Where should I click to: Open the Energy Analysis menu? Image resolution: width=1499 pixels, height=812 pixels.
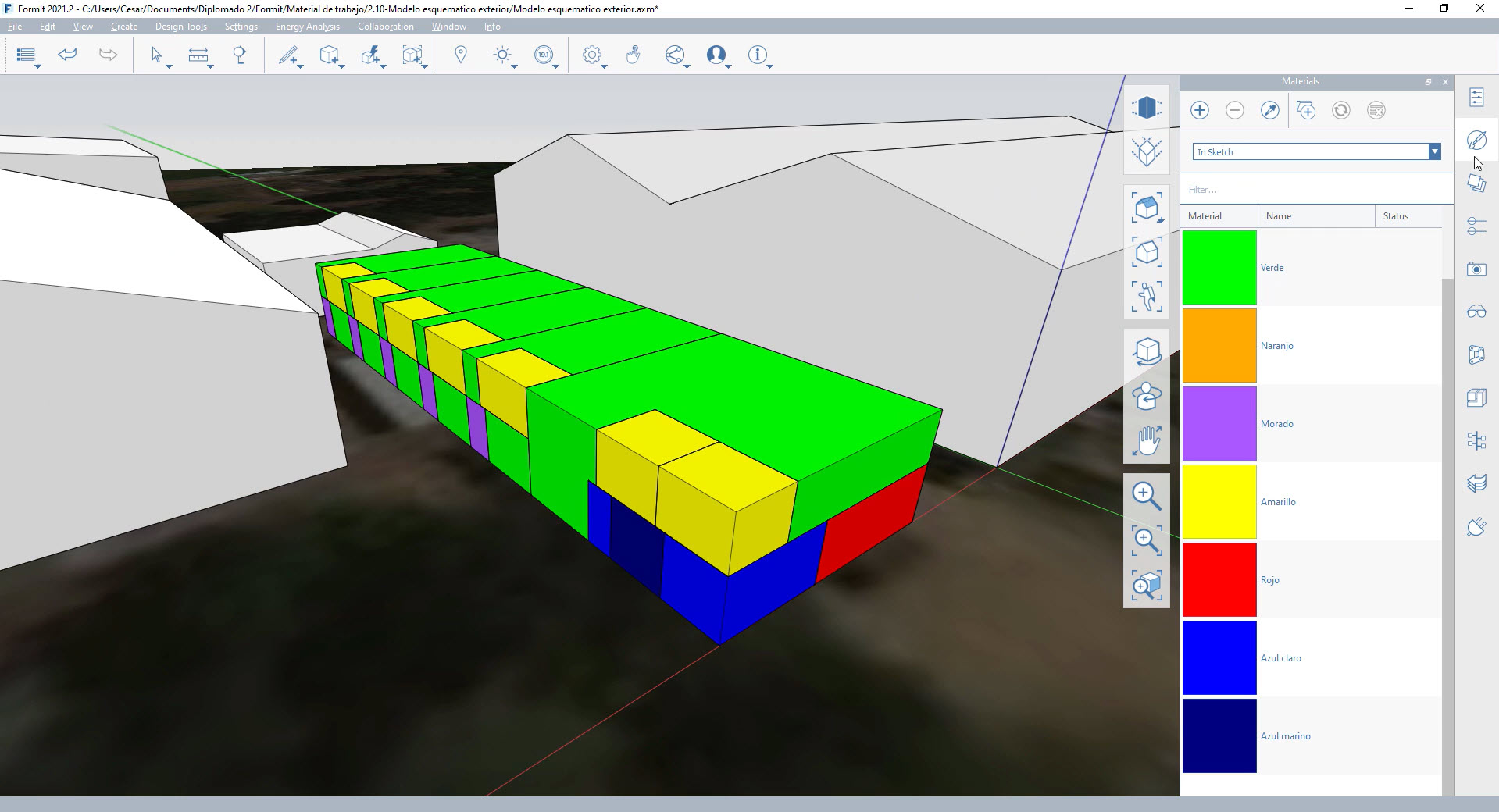[307, 27]
